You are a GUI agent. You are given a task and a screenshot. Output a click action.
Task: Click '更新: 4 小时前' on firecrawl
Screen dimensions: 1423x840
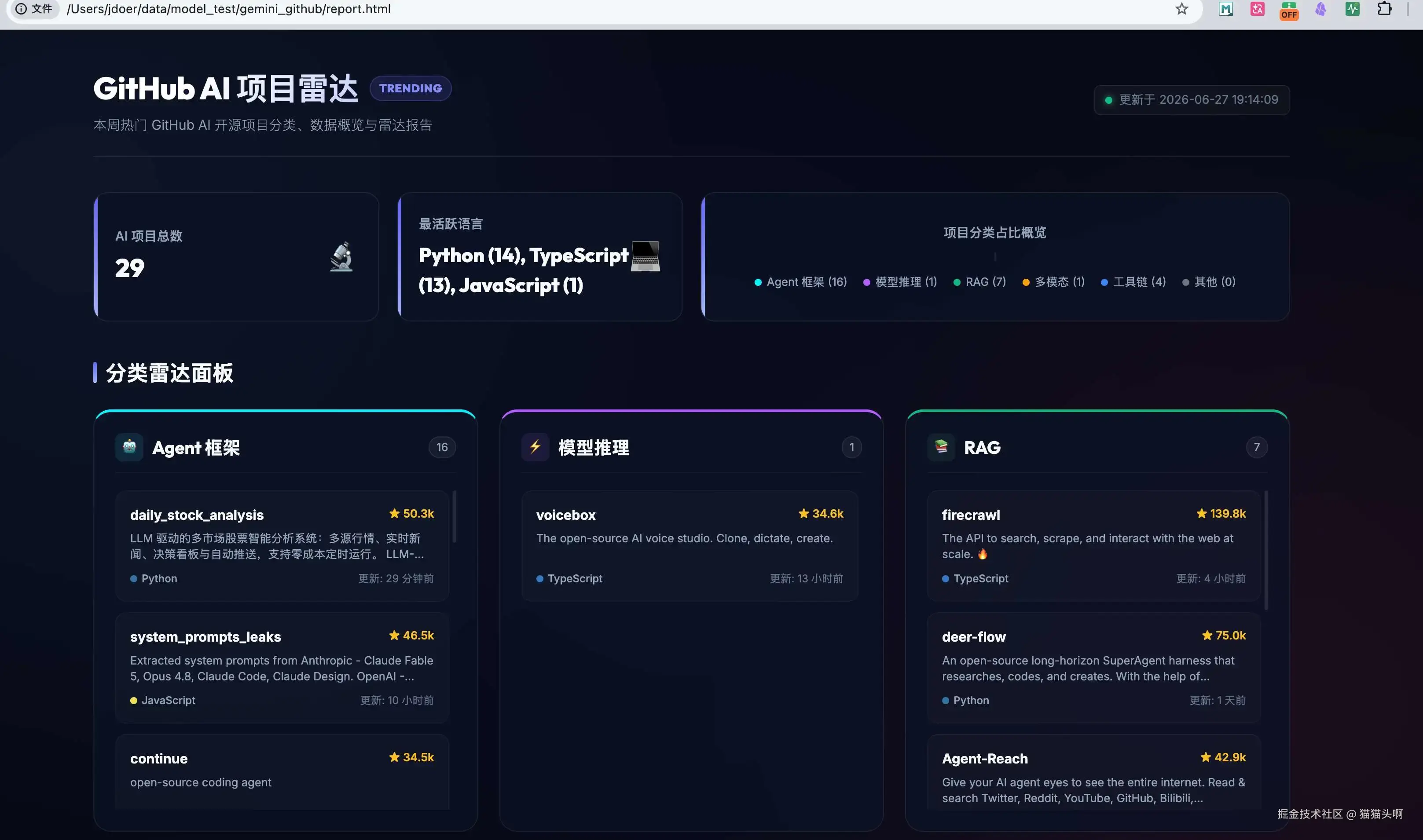pos(1210,578)
